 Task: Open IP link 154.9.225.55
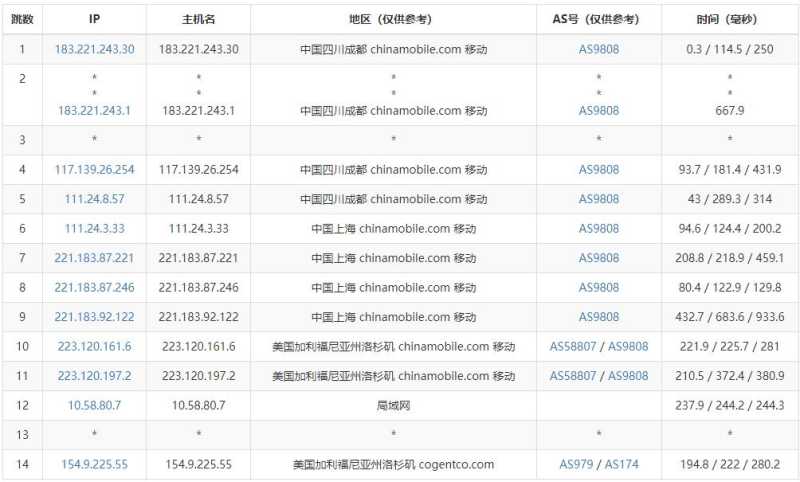(x=94, y=464)
